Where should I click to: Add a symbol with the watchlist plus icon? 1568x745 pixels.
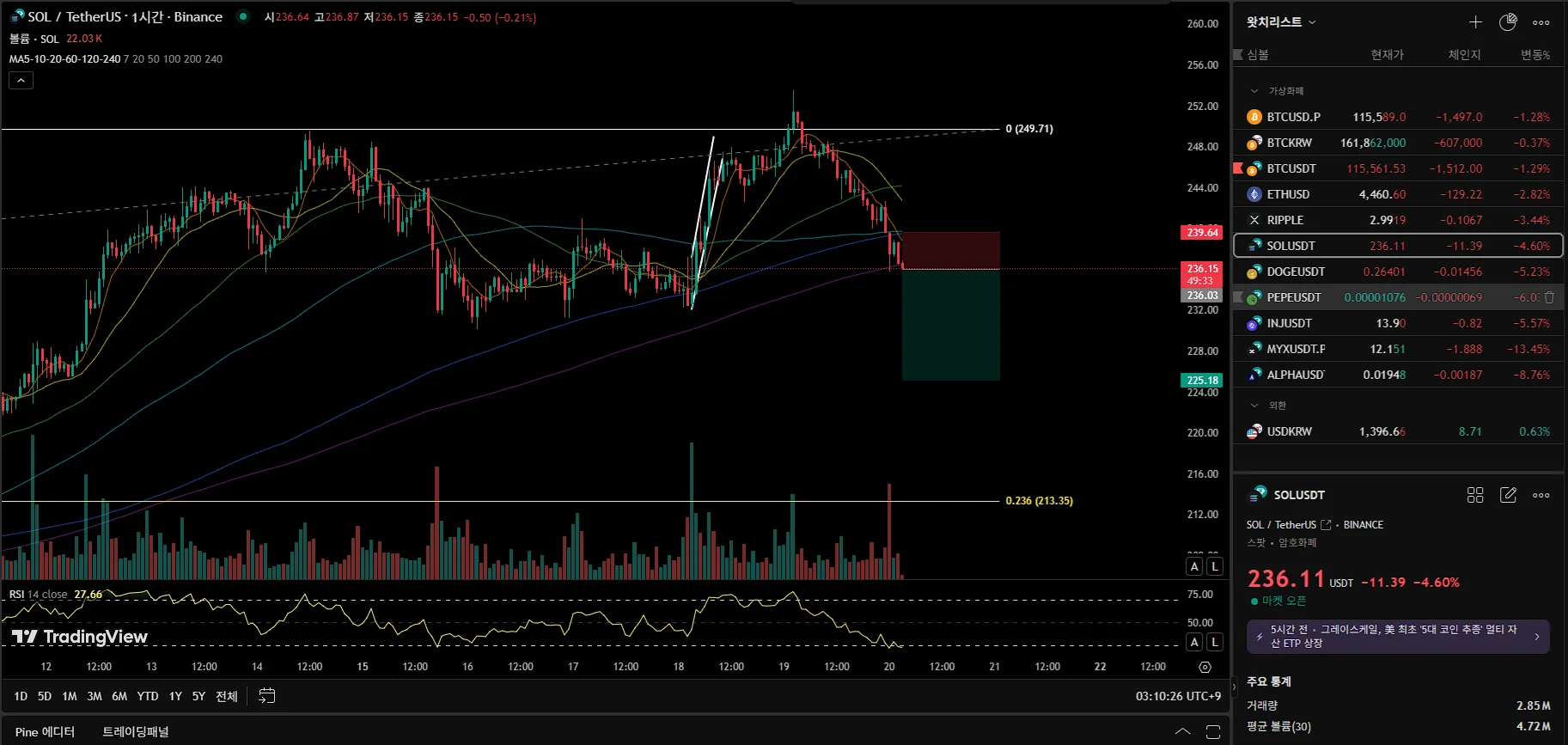[x=1475, y=22]
